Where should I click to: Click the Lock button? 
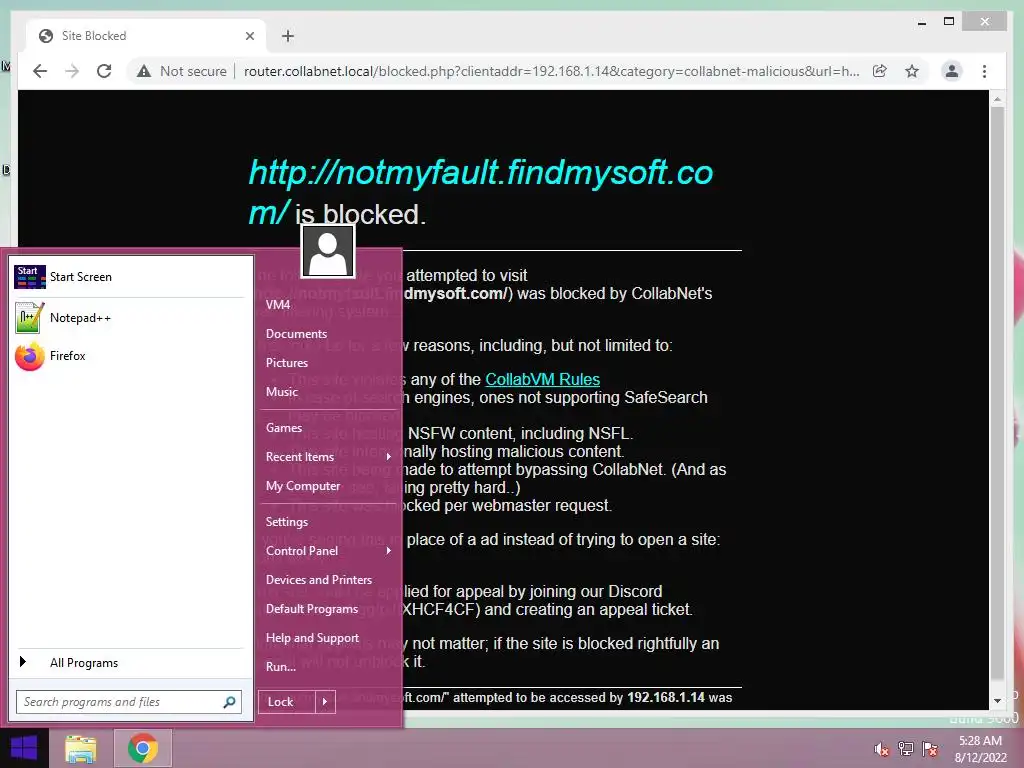287,702
